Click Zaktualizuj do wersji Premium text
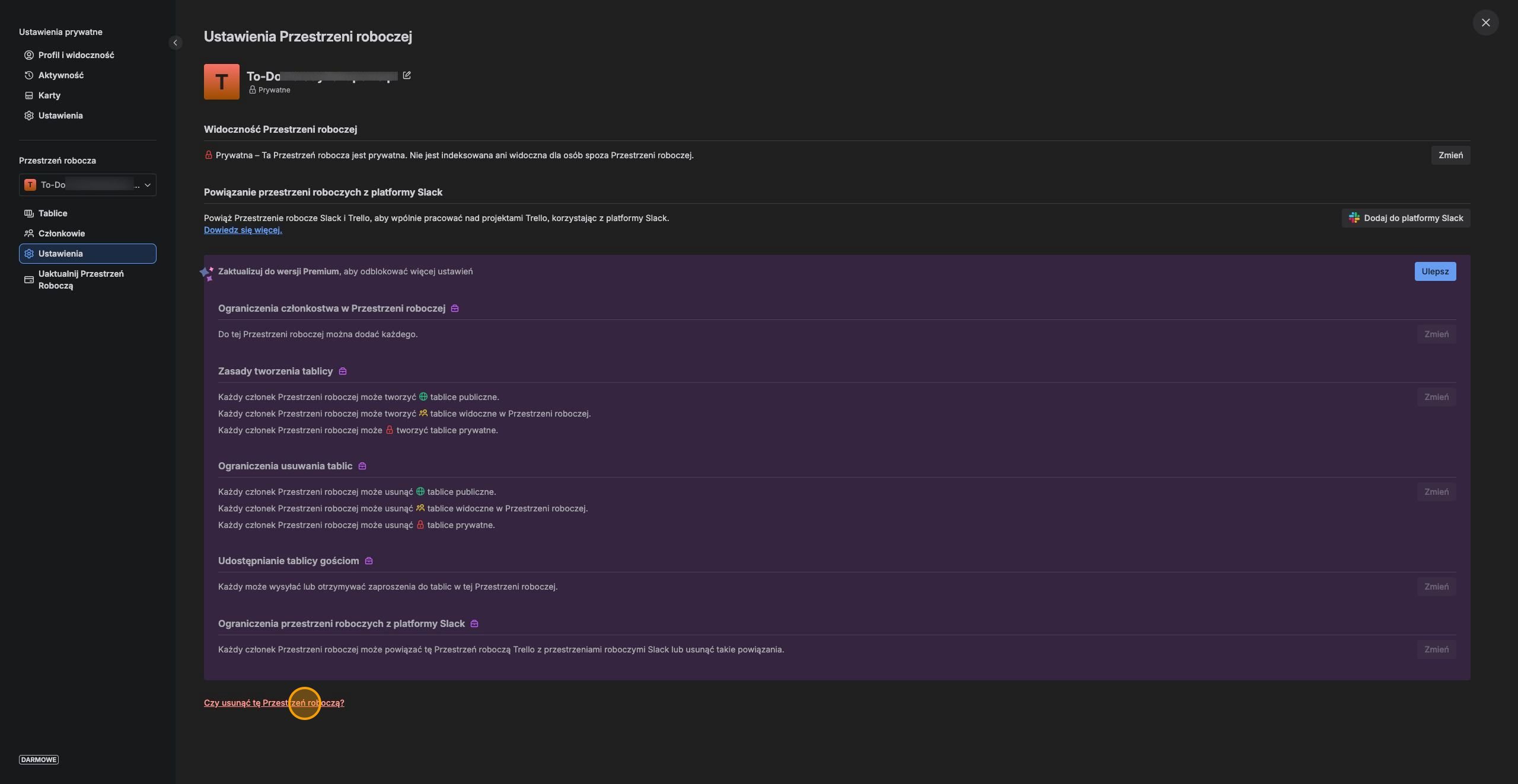The width and height of the screenshot is (1518, 784). pyautogui.click(x=279, y=271)
